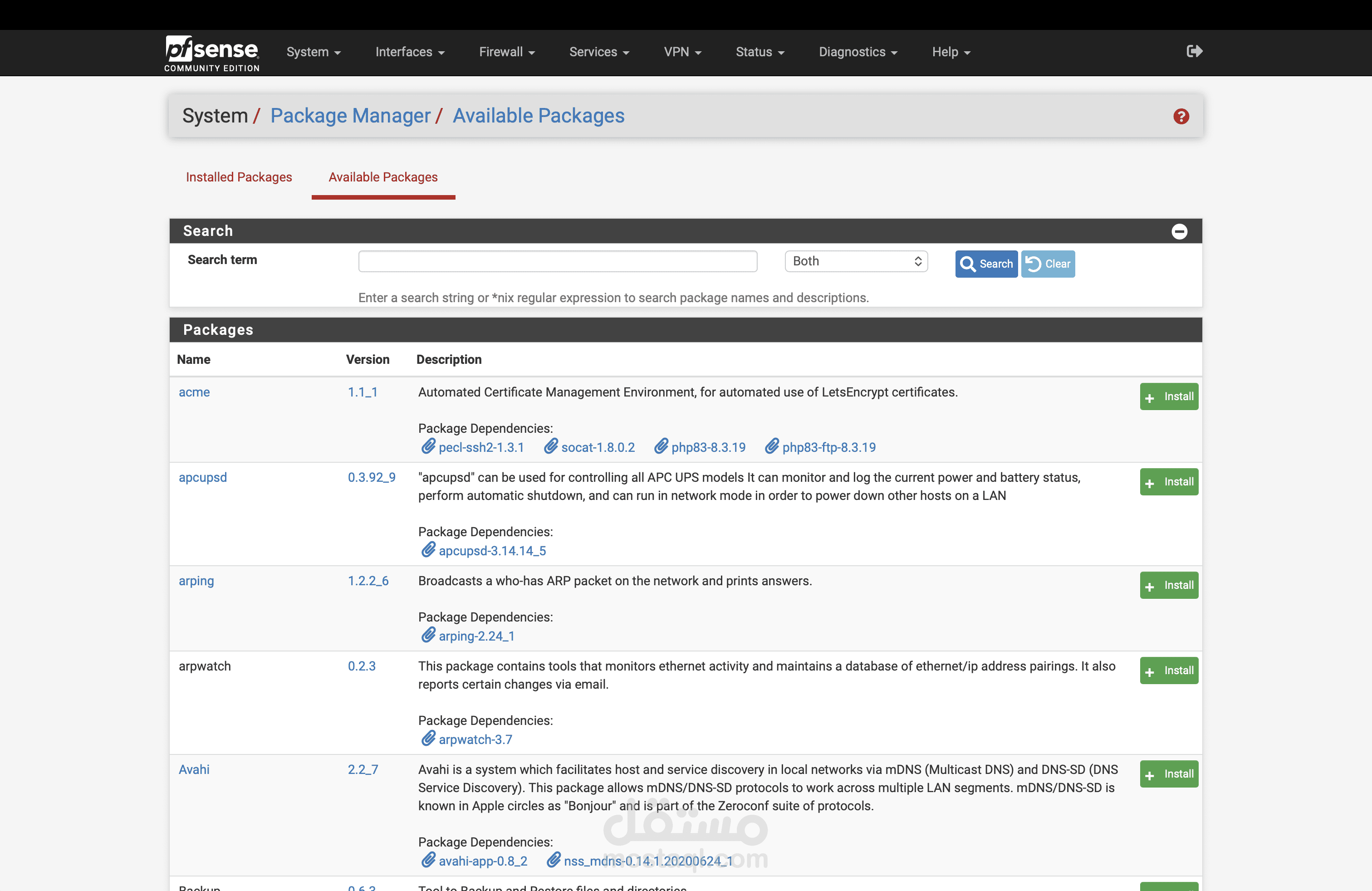The width and height of the screenshot is (1372, 891).
Task: Click the logout icon in navbar
Action: [x=1194, y=51]
